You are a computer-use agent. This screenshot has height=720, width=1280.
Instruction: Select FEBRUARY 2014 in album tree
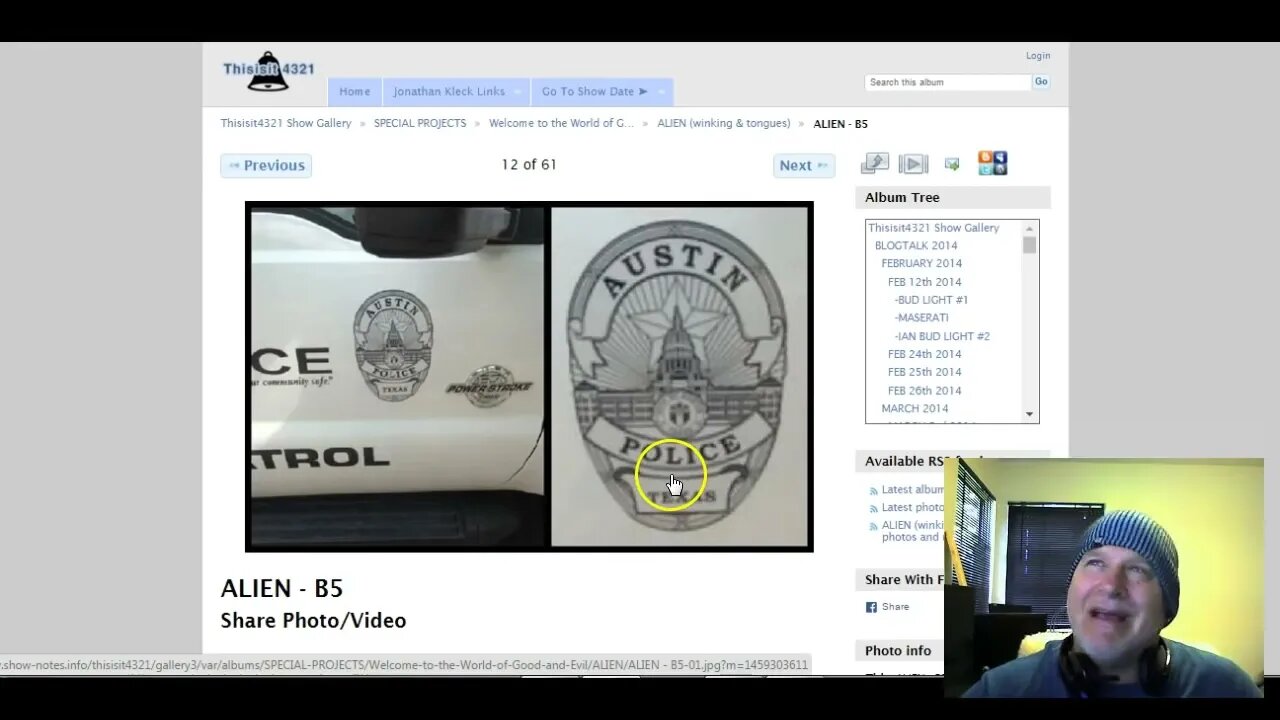[x=921, y=264]
